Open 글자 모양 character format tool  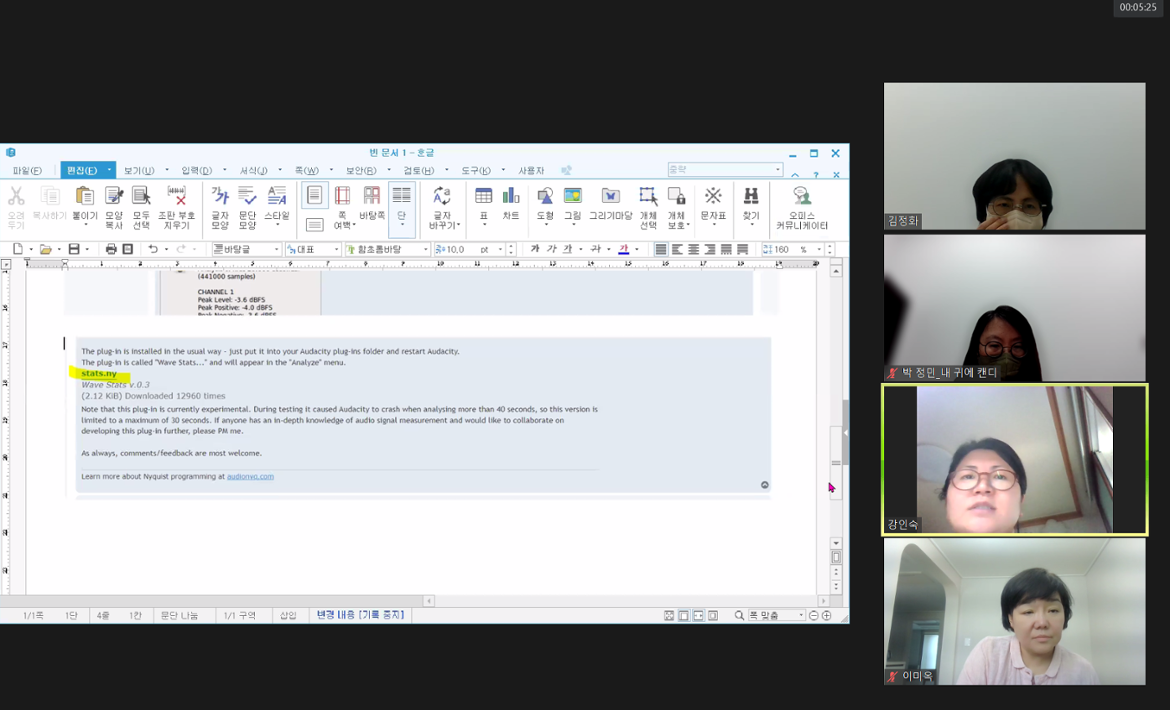[x=220, y=203]
